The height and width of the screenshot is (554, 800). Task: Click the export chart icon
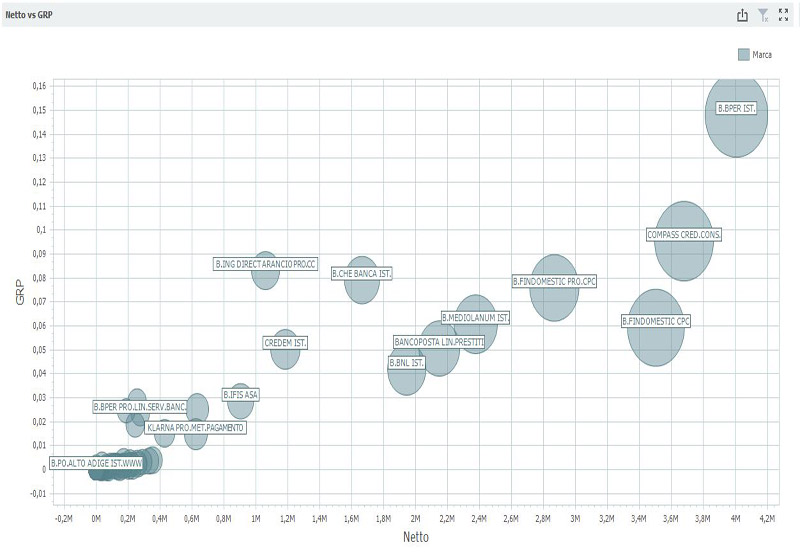[742, 15]
